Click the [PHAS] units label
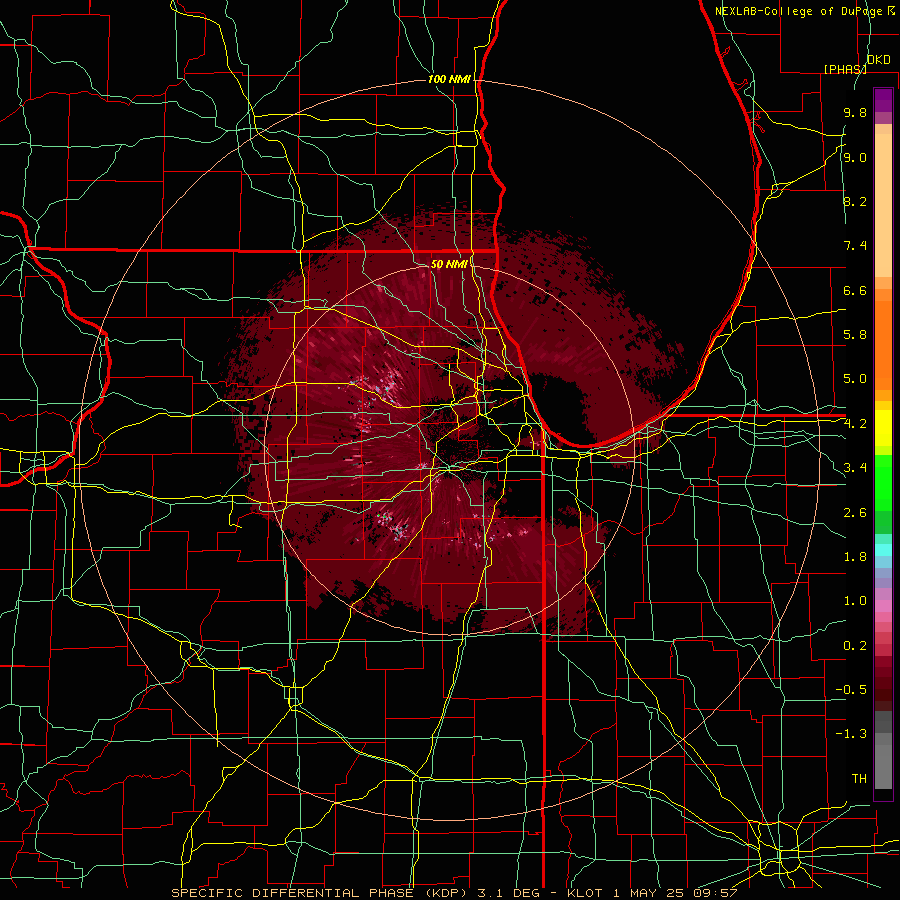The image size is (900, 900). click(x=845, y=69)
